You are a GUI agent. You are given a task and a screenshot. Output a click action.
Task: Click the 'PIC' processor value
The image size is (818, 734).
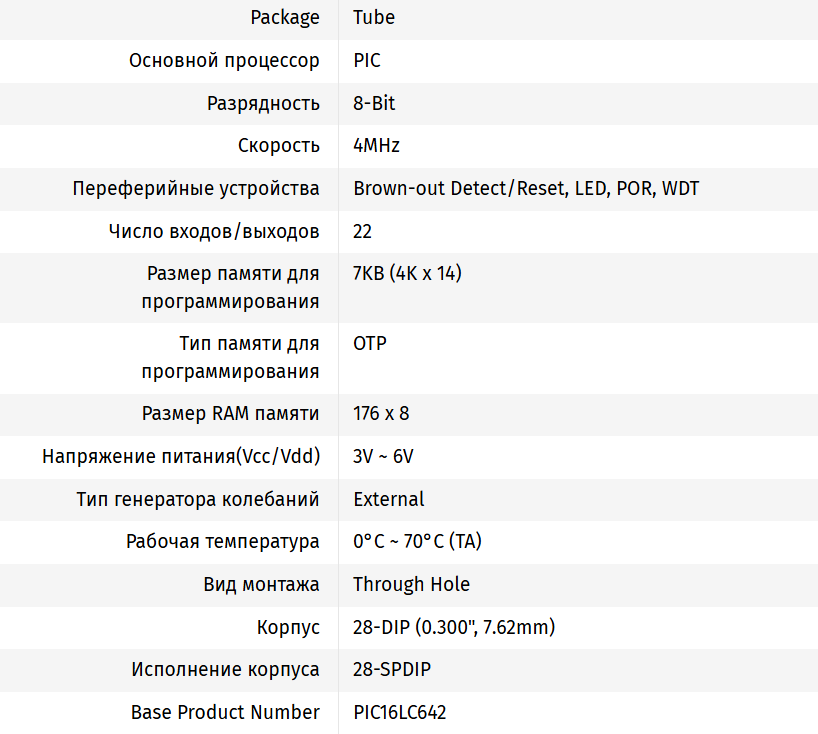click(x=367, y=61)
